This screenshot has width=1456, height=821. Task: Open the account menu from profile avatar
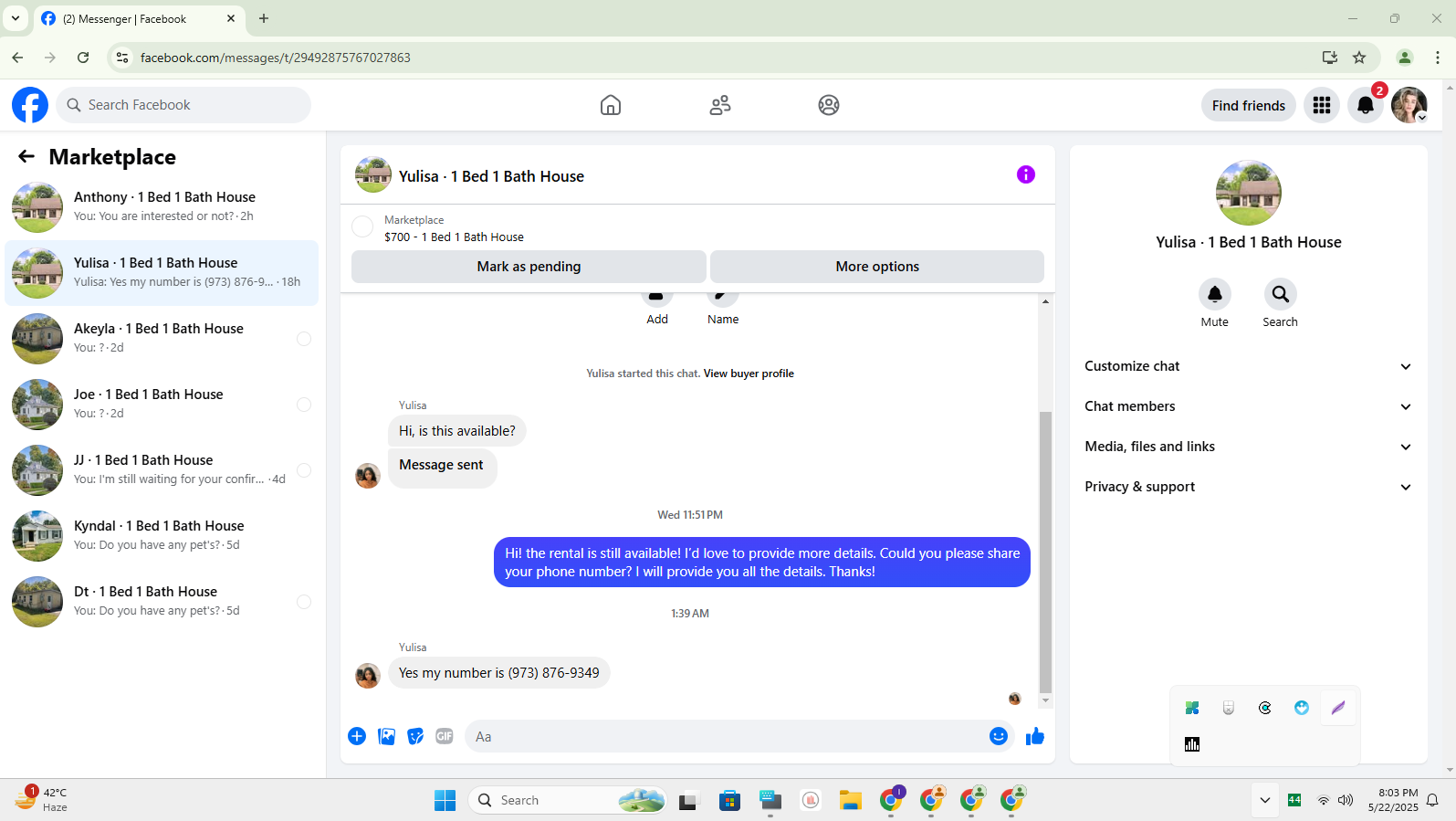(1409, 105)
